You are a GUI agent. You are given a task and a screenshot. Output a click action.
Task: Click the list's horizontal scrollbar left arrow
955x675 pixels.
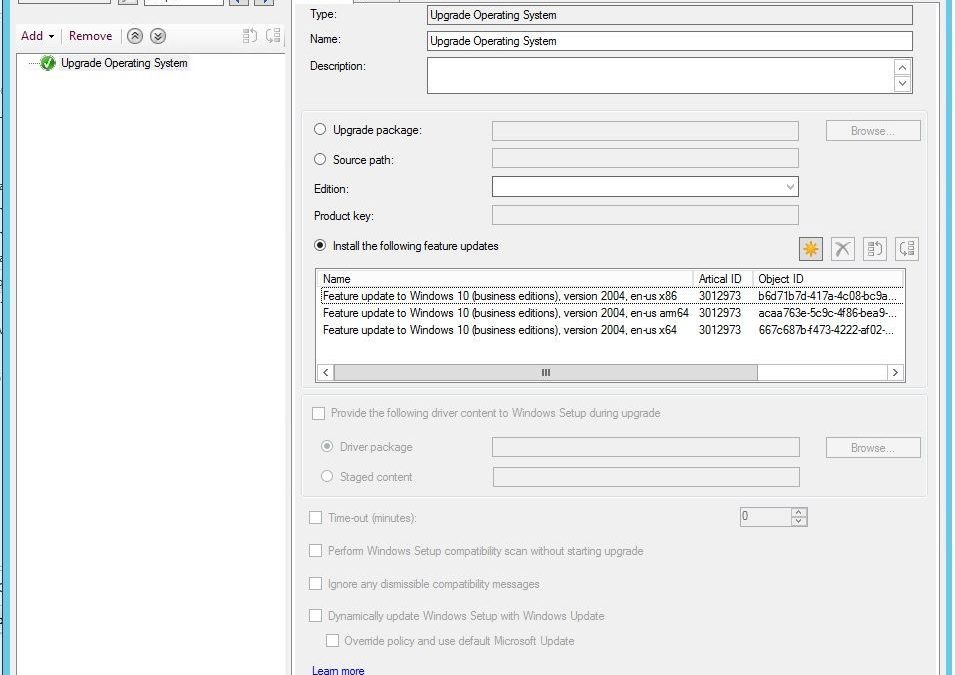(325, 372)
